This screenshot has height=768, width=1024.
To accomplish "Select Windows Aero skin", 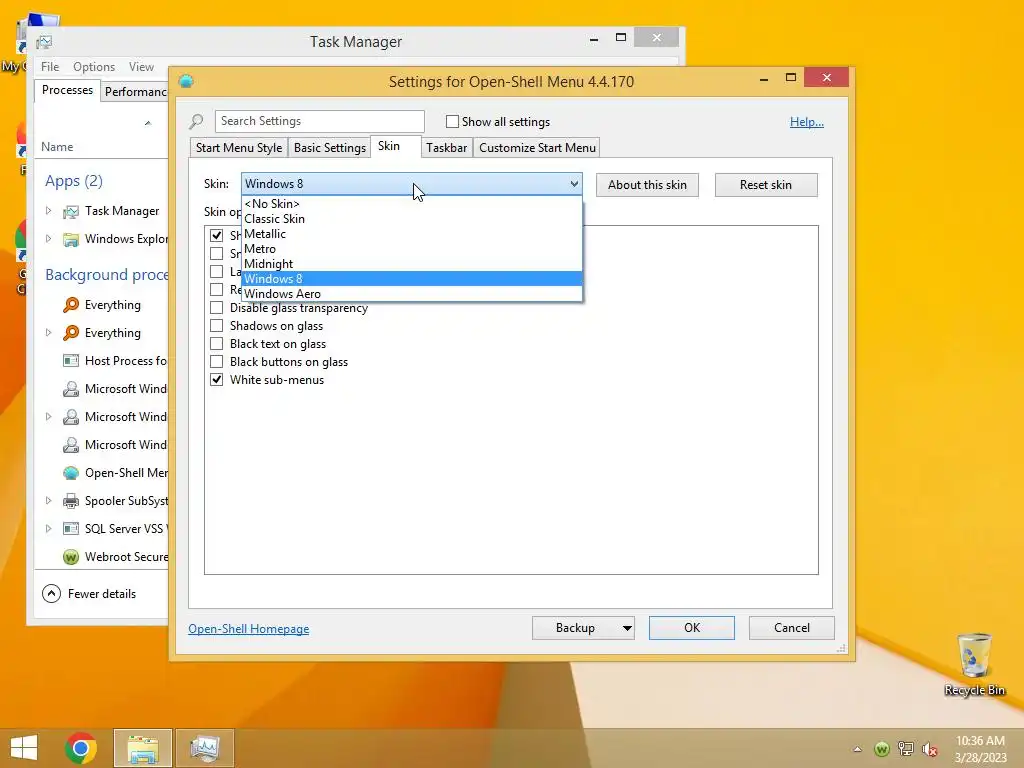I will 411,294.
